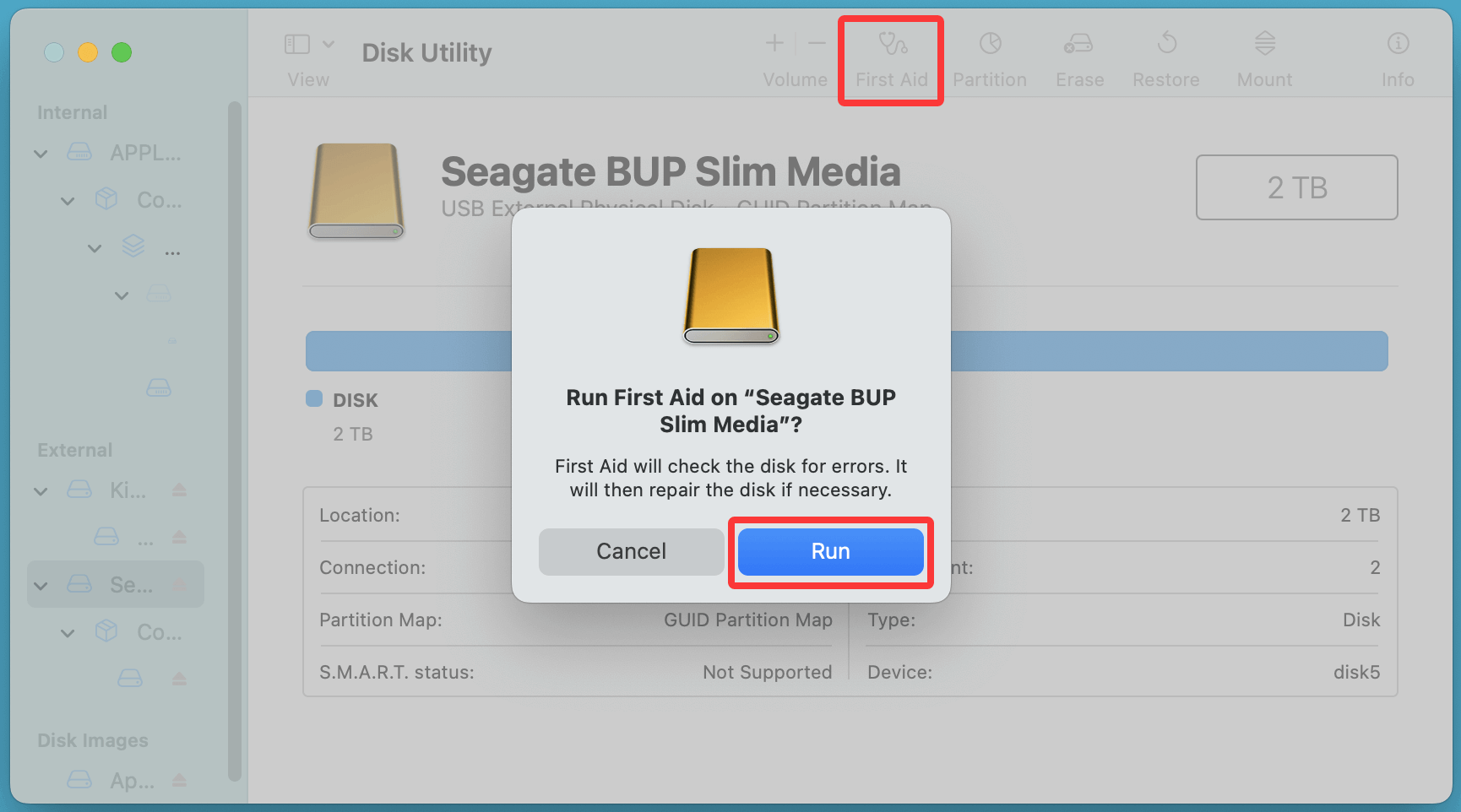Click the 2 TB capacity badge
This screenshot has width=1461, height=812.
pyautogui.click(x=1296, y=187)
